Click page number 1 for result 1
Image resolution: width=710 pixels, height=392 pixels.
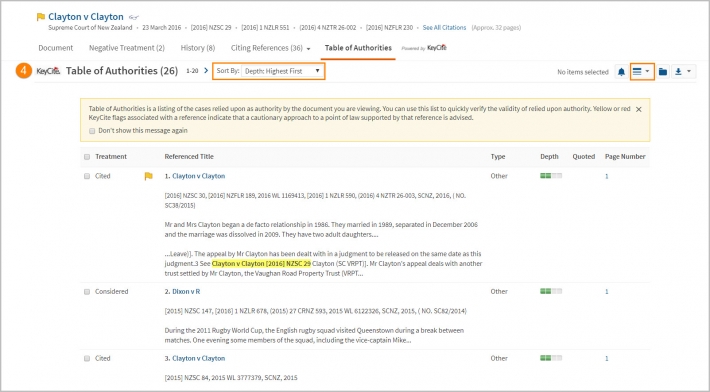click(x=607, y=177)
